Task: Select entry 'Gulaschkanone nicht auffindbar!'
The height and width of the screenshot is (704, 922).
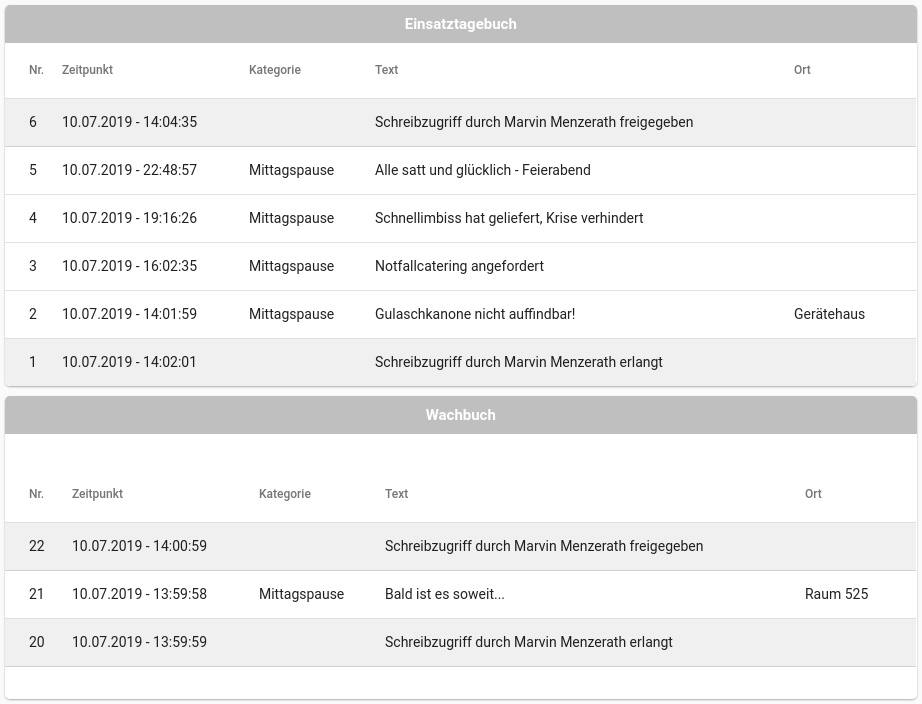Action: pos(475,314)
